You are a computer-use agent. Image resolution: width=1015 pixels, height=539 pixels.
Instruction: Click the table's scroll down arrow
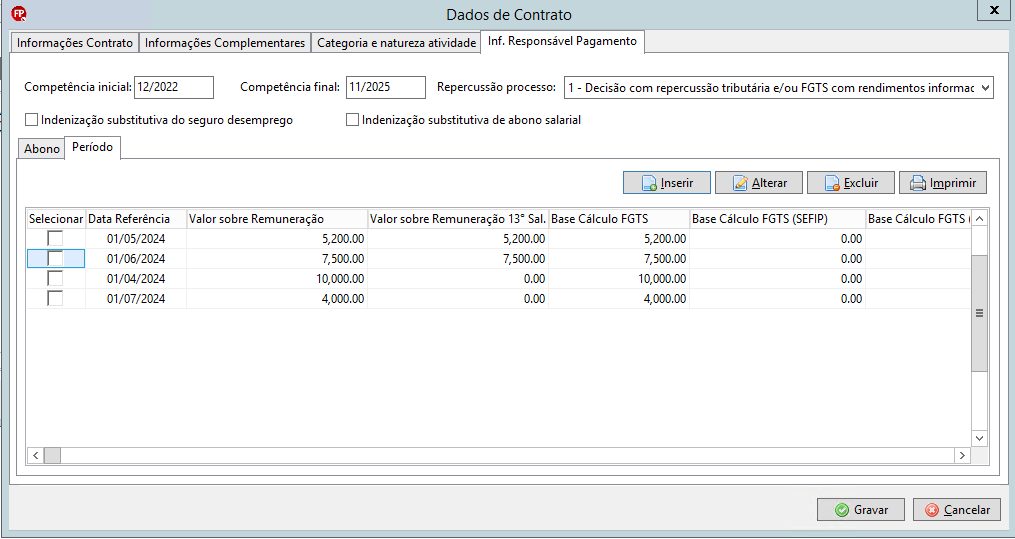click(979, 438)
